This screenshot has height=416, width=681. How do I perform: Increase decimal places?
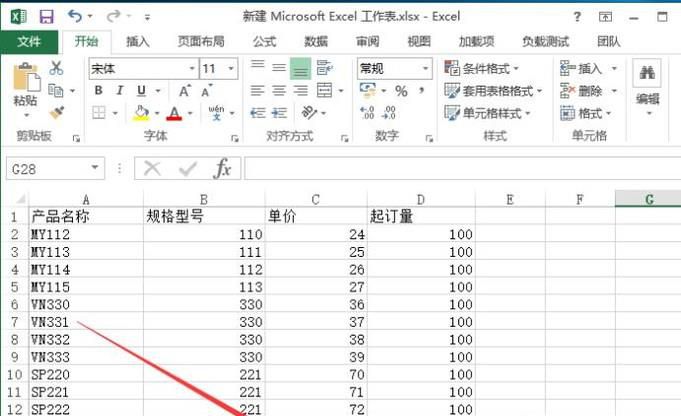pos(367,113)
